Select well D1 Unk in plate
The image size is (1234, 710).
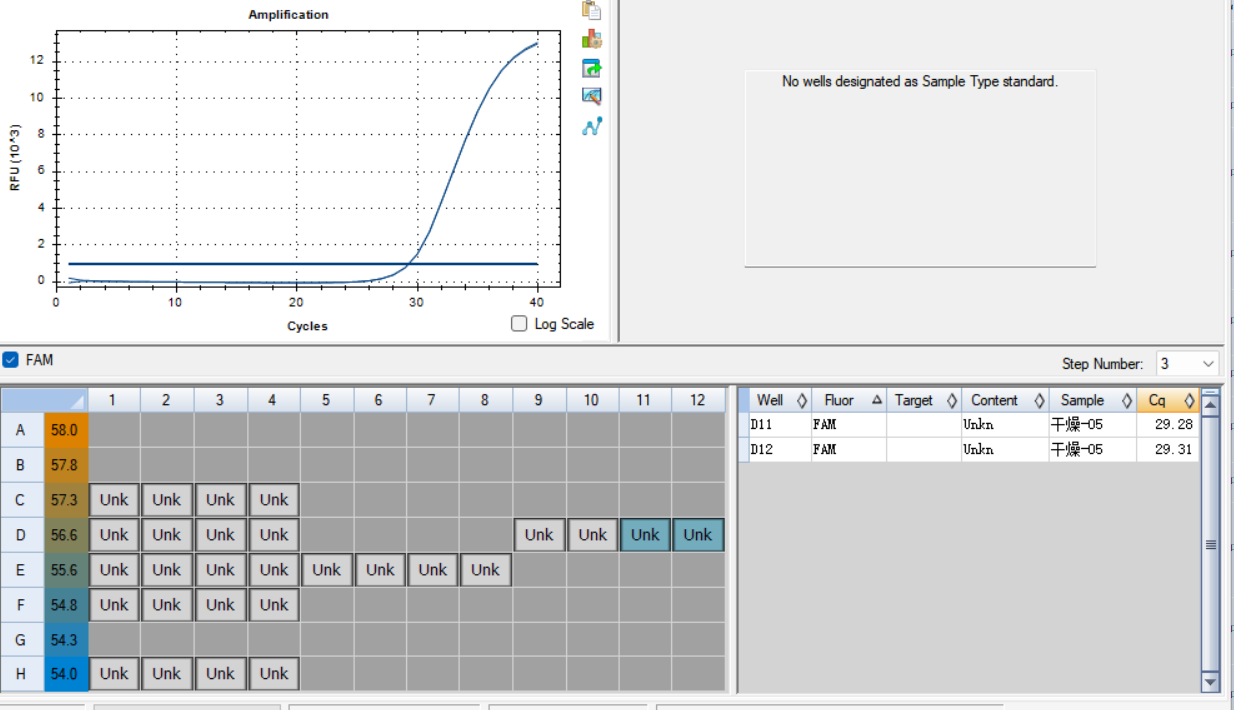(x=114, y=535)
